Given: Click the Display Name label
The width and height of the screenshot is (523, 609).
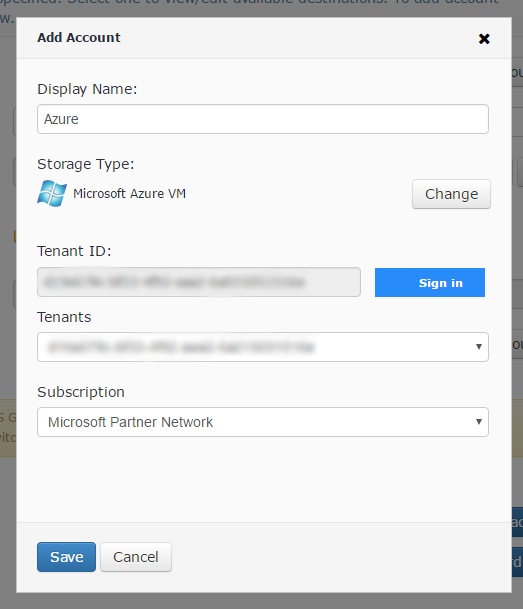Looking at the screenshot, I should [87, 89].
